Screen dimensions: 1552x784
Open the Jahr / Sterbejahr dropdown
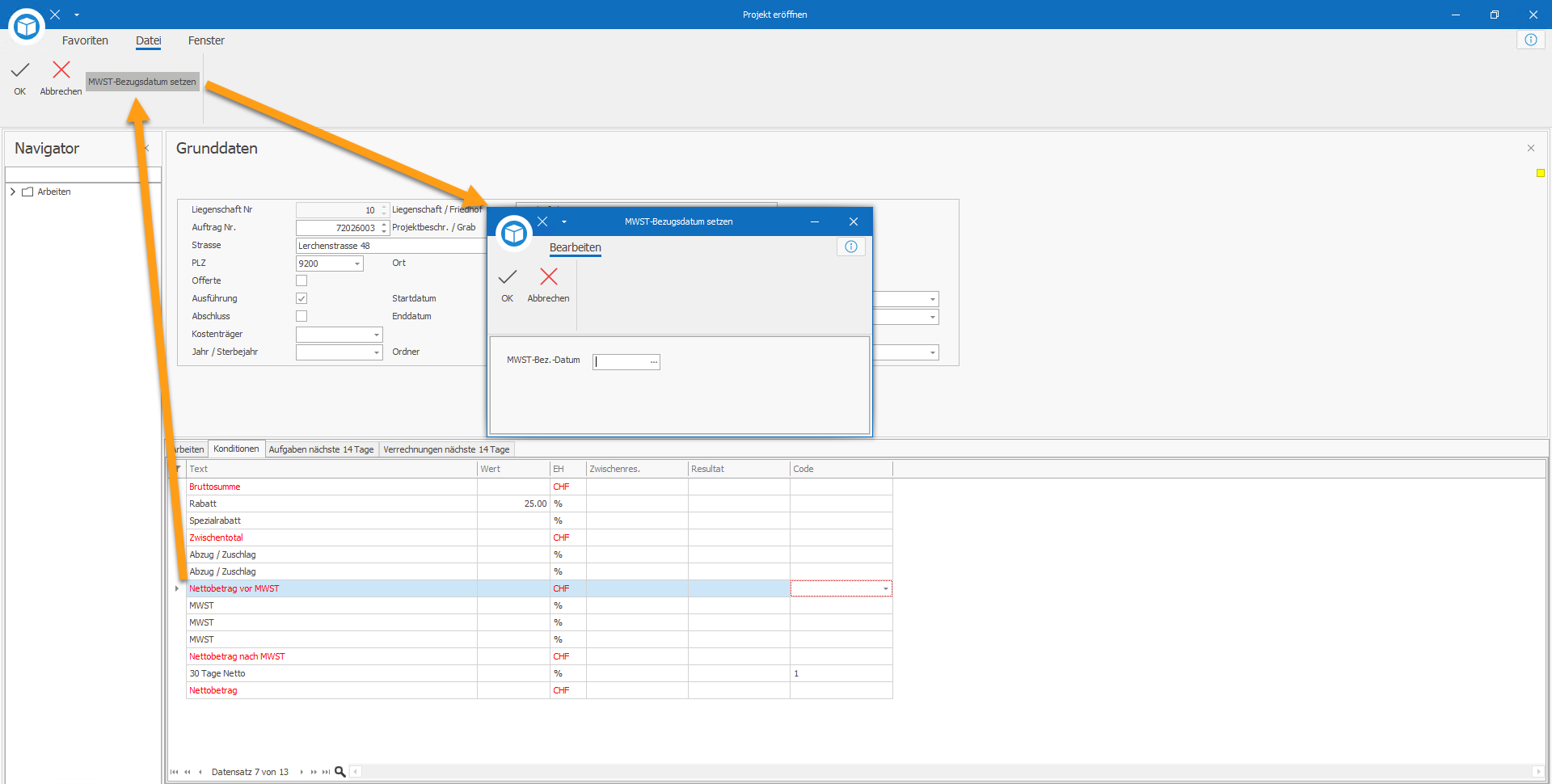[x=377, y=352]
